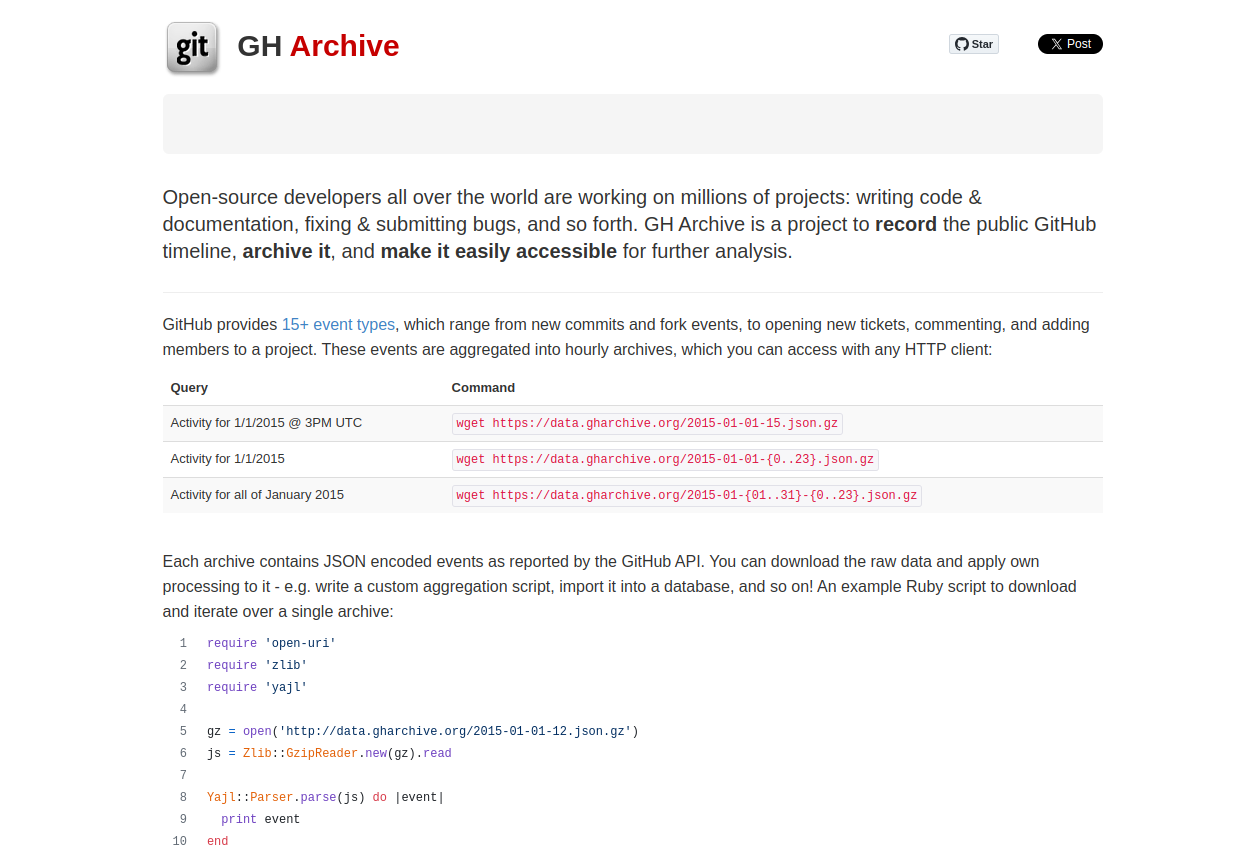1241x848 pixels.
Task: Click the require 'zlib' code line
Action: click(257, 665)
